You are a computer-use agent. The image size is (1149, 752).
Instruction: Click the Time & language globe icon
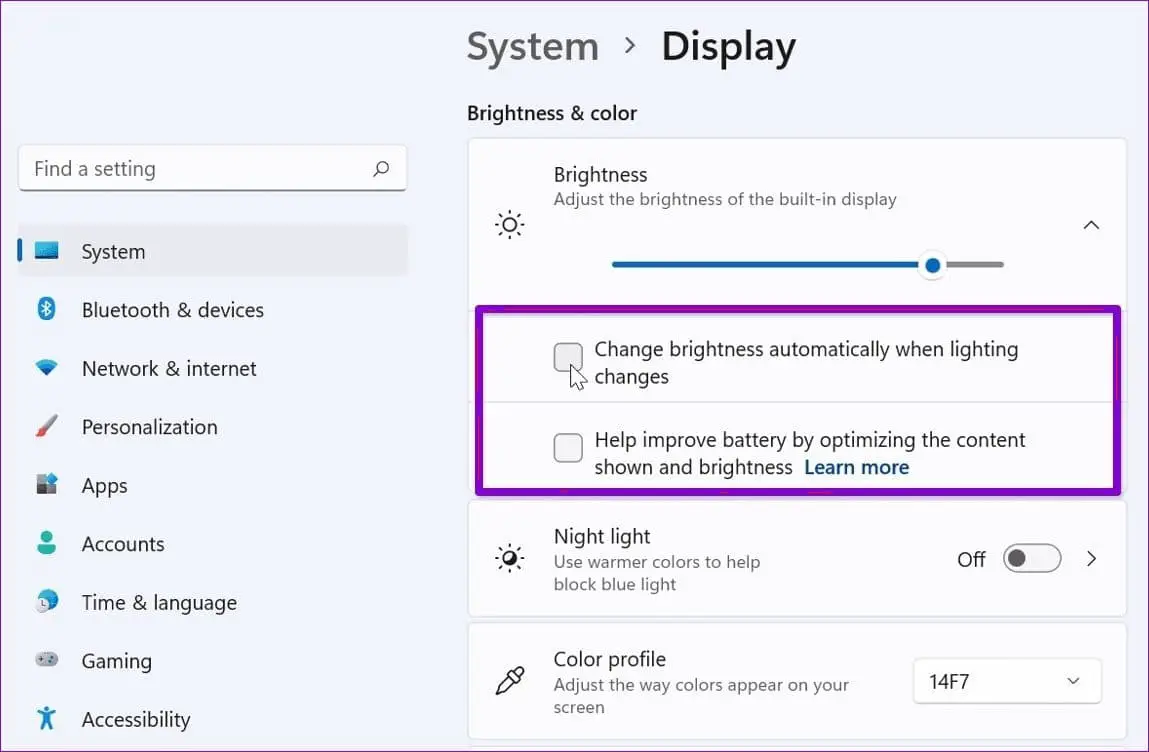click(47, 602)
